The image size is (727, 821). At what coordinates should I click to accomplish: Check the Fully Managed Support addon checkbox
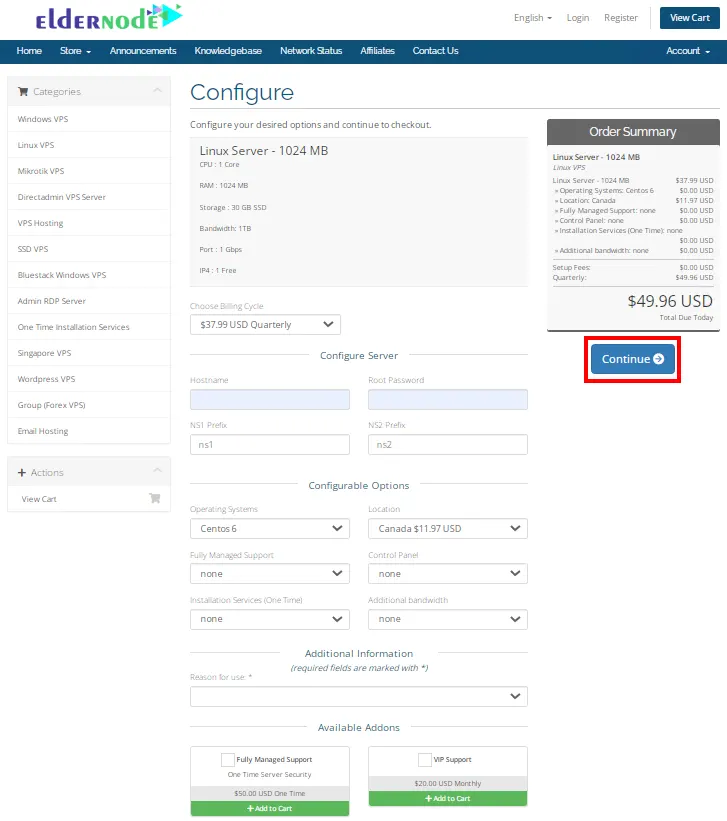[x=228, y=759]
